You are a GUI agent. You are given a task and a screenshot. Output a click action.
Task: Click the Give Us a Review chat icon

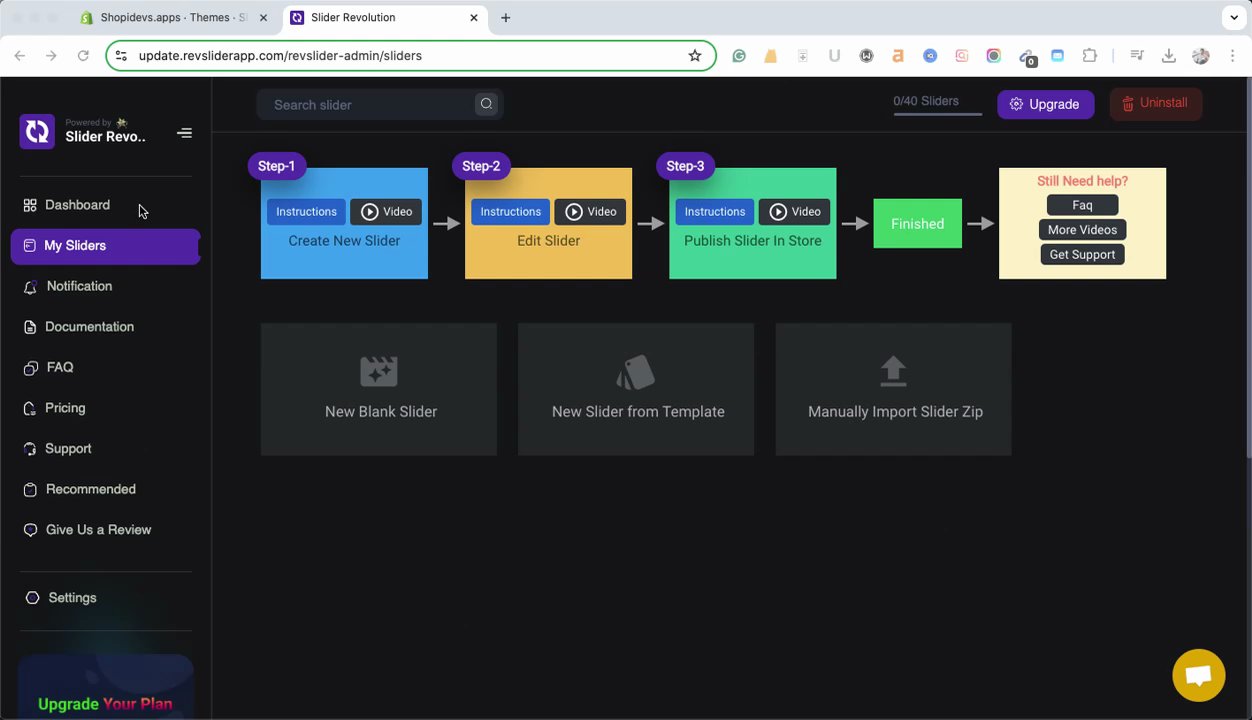[x=30, y=530]
